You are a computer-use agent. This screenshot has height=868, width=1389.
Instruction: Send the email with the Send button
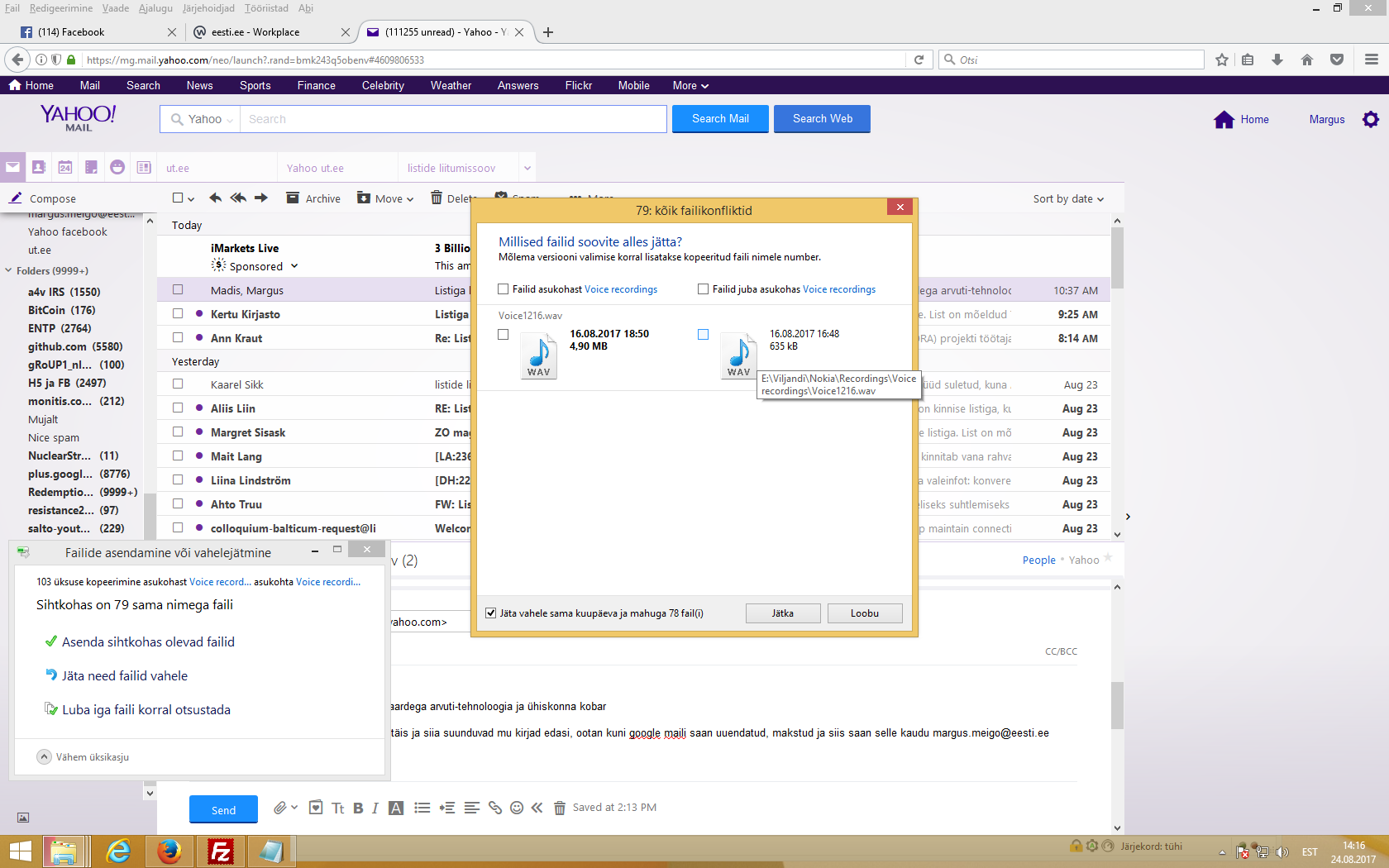tap(223, 809)
